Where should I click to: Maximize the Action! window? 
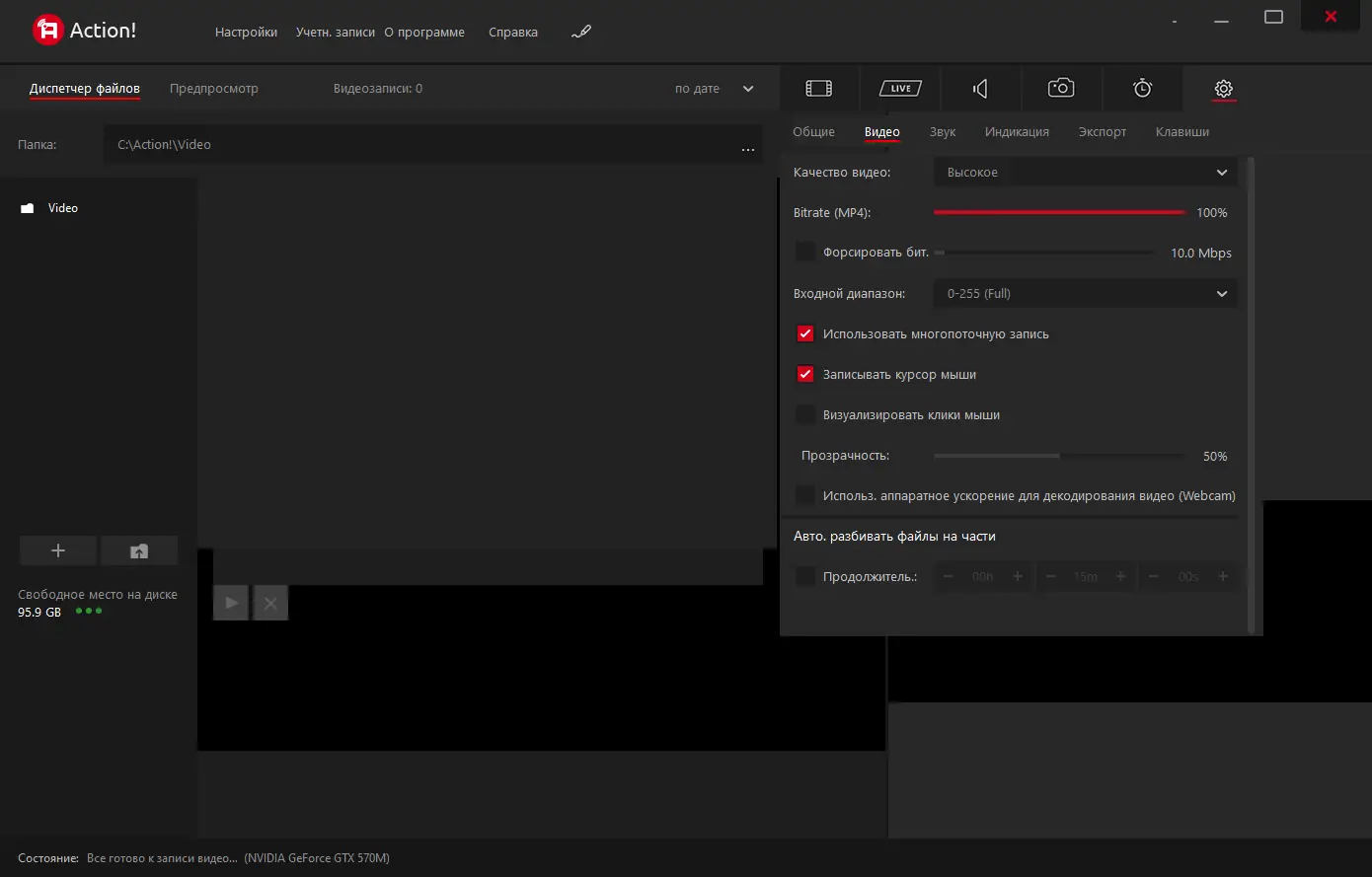1274,17
